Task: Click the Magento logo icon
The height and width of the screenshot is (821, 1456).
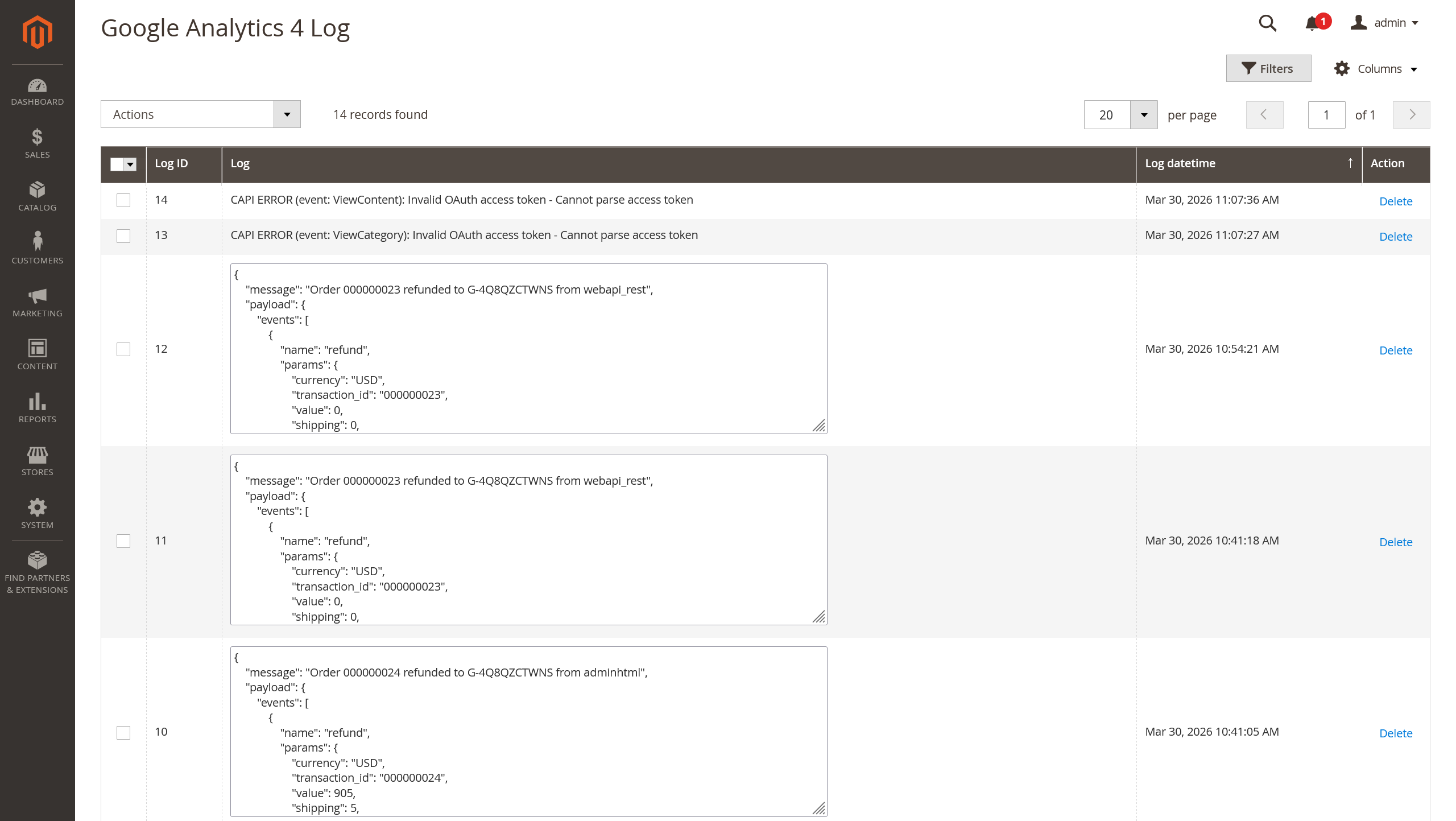Action: (x=38, y=32)
